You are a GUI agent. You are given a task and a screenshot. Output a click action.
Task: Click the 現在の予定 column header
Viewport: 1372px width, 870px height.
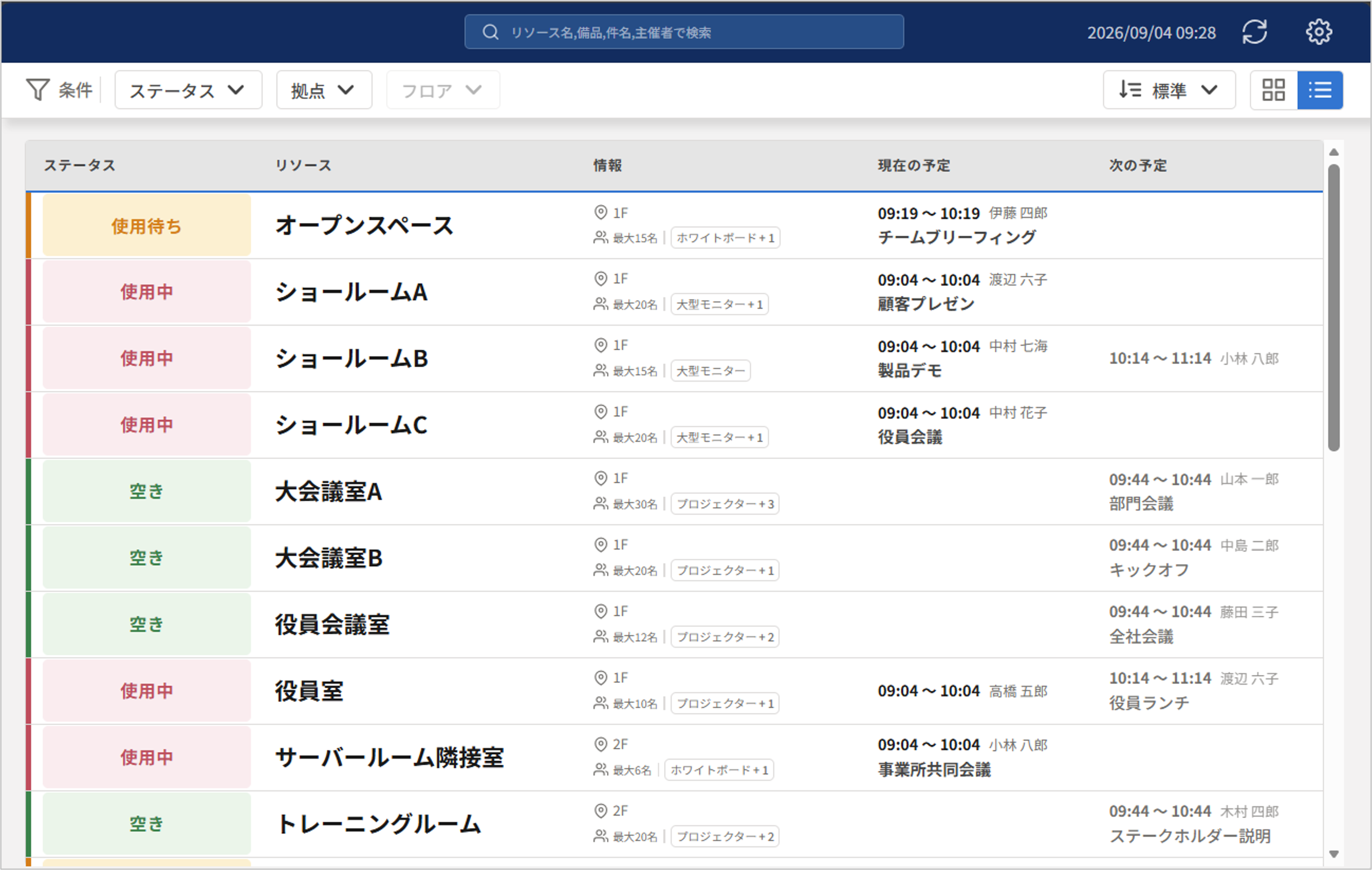tap(914, 165)
